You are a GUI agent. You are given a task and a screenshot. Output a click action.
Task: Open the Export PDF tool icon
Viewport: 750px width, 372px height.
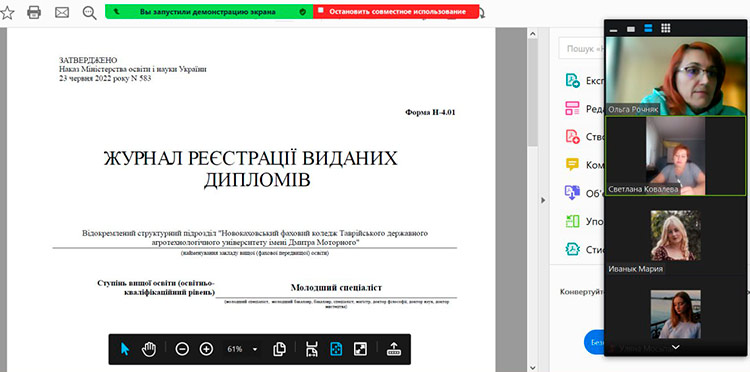tap(573, 80)
